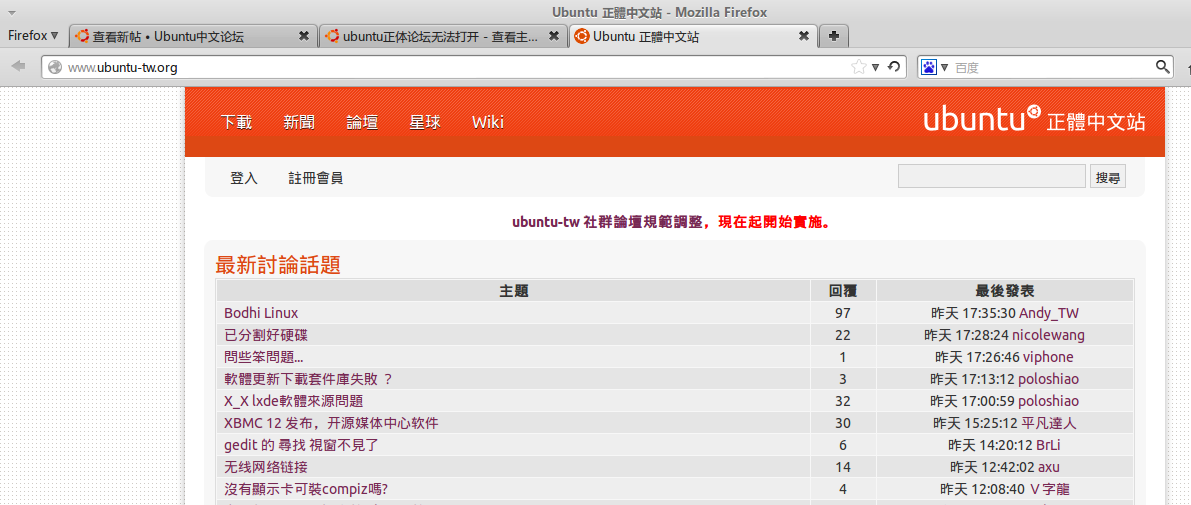Click reply count 32 for lxde topic
This screenshot has height=505, width=1191.
coord(843,401)
